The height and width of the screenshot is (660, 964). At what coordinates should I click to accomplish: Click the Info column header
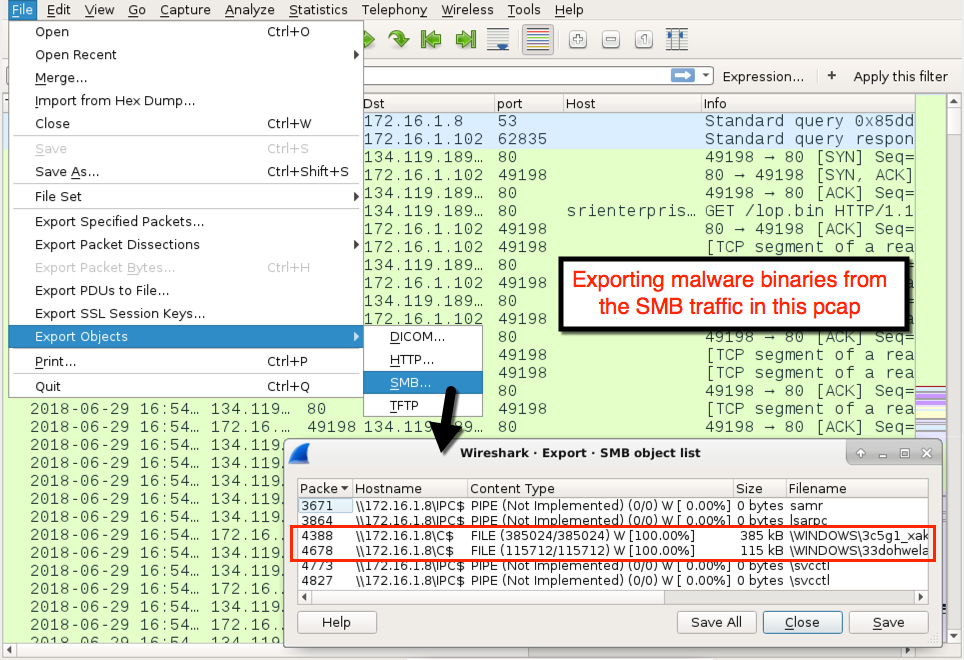(808, 103)
